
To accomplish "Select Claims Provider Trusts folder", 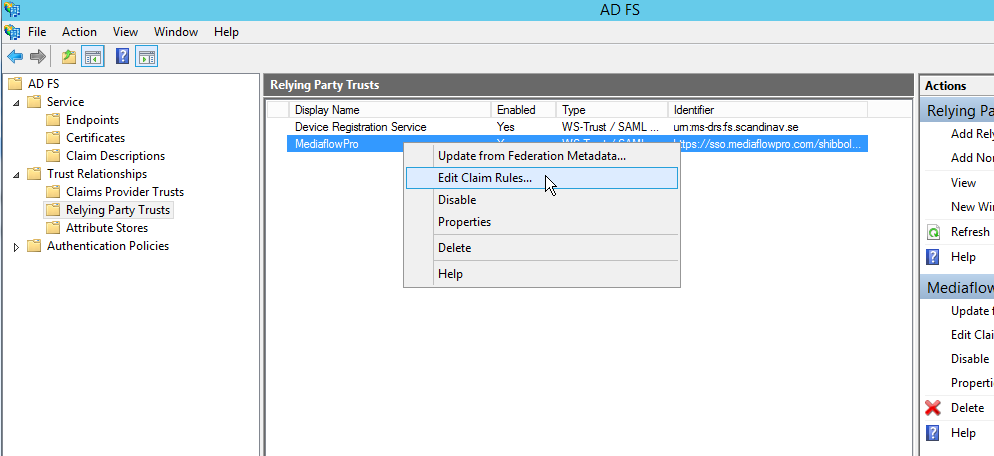I will 124,192.
